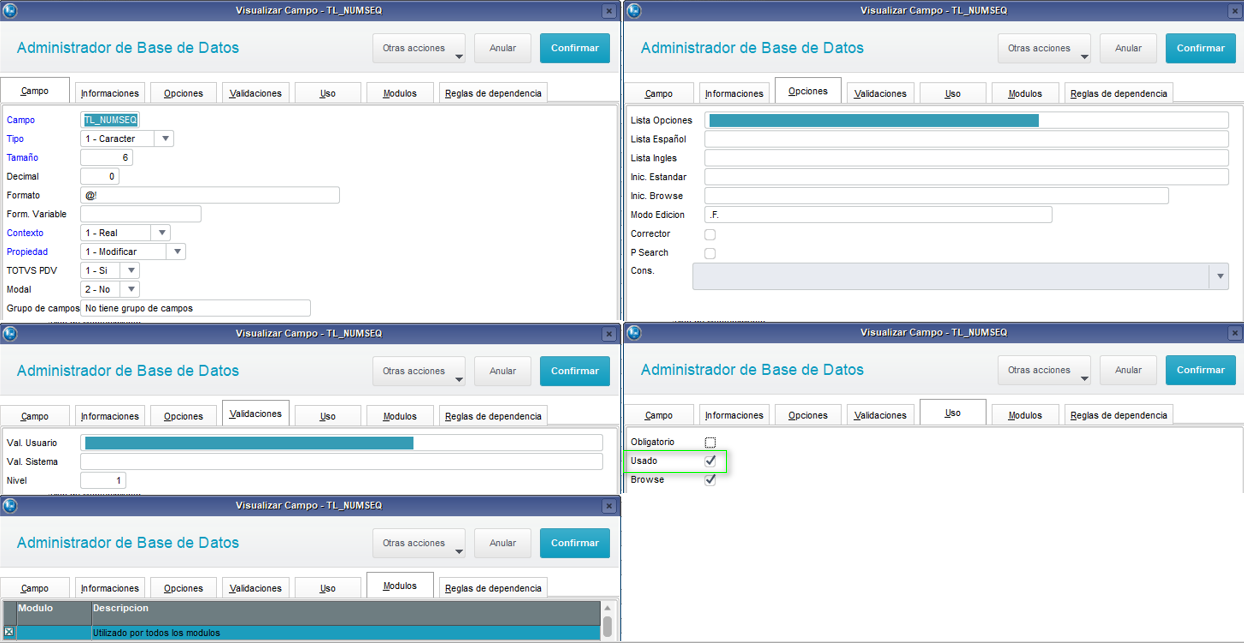Switch to Uso tab in the Validaciones-tab window
This screenshot has height=644, width=1244.
327,416
